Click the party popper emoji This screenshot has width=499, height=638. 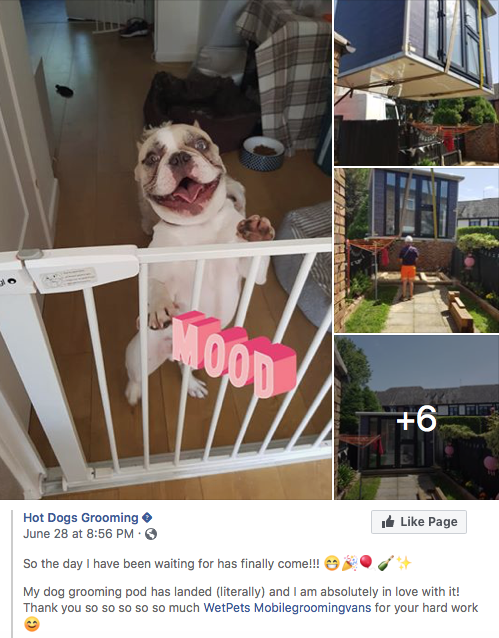(x=350, y=564)
